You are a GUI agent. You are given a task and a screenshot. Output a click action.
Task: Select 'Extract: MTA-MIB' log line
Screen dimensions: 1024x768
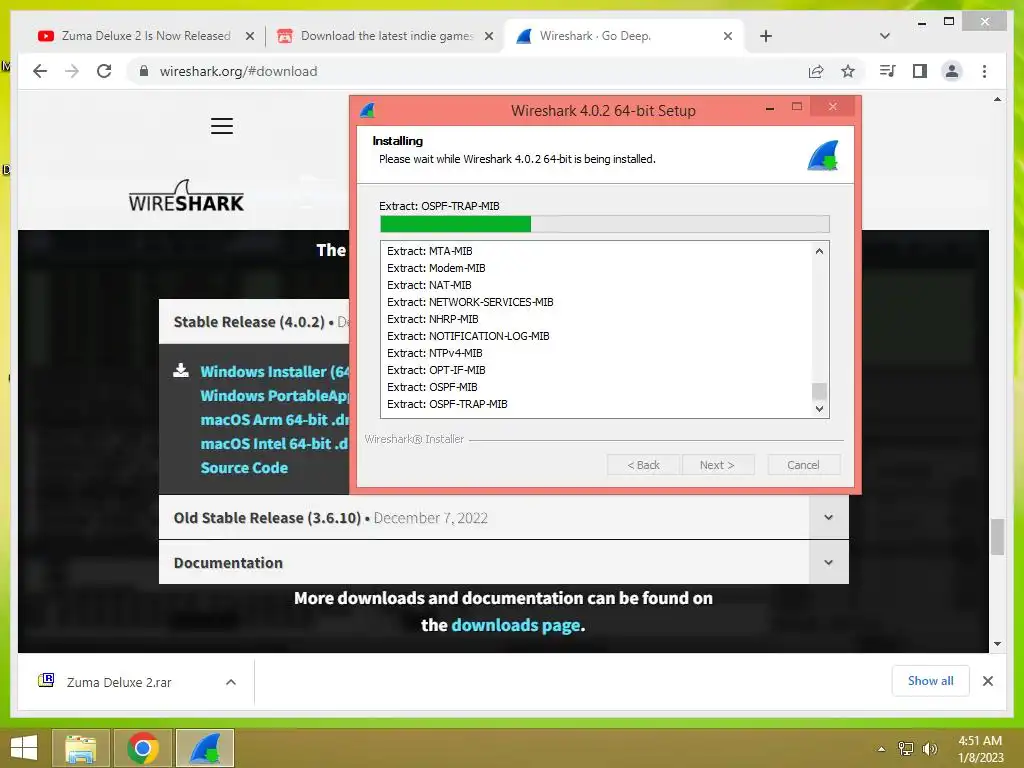coord(429,251)
